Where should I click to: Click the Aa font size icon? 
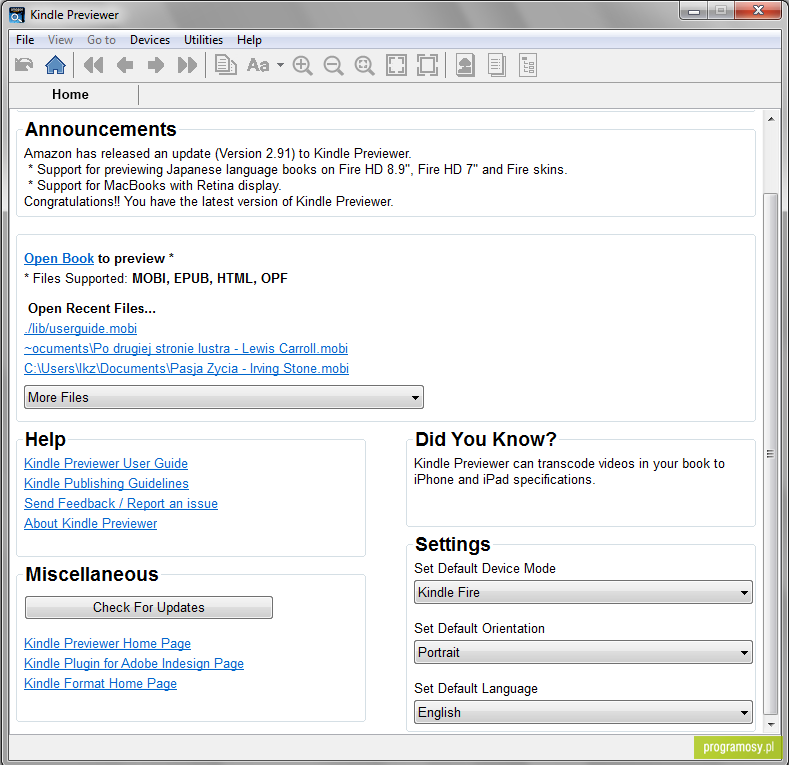258,65
